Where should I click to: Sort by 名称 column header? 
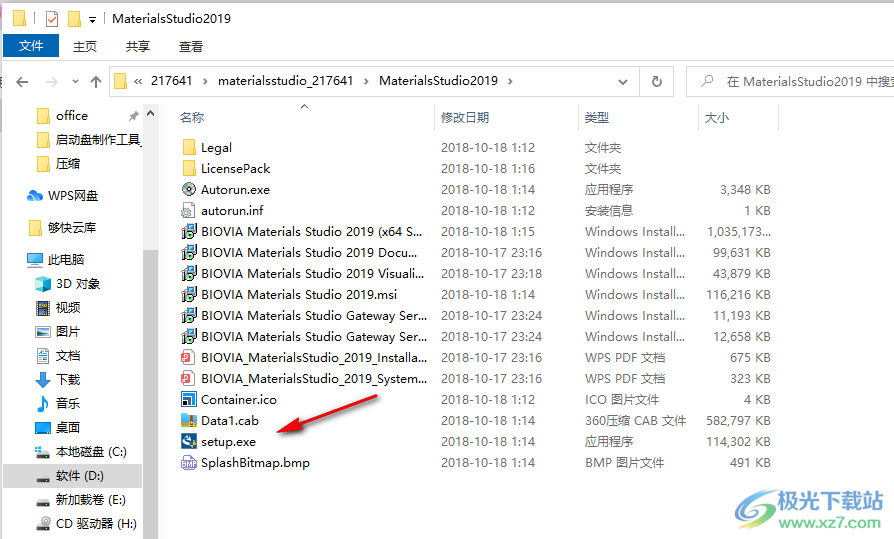pyautogui.click(x=192, y=117)
